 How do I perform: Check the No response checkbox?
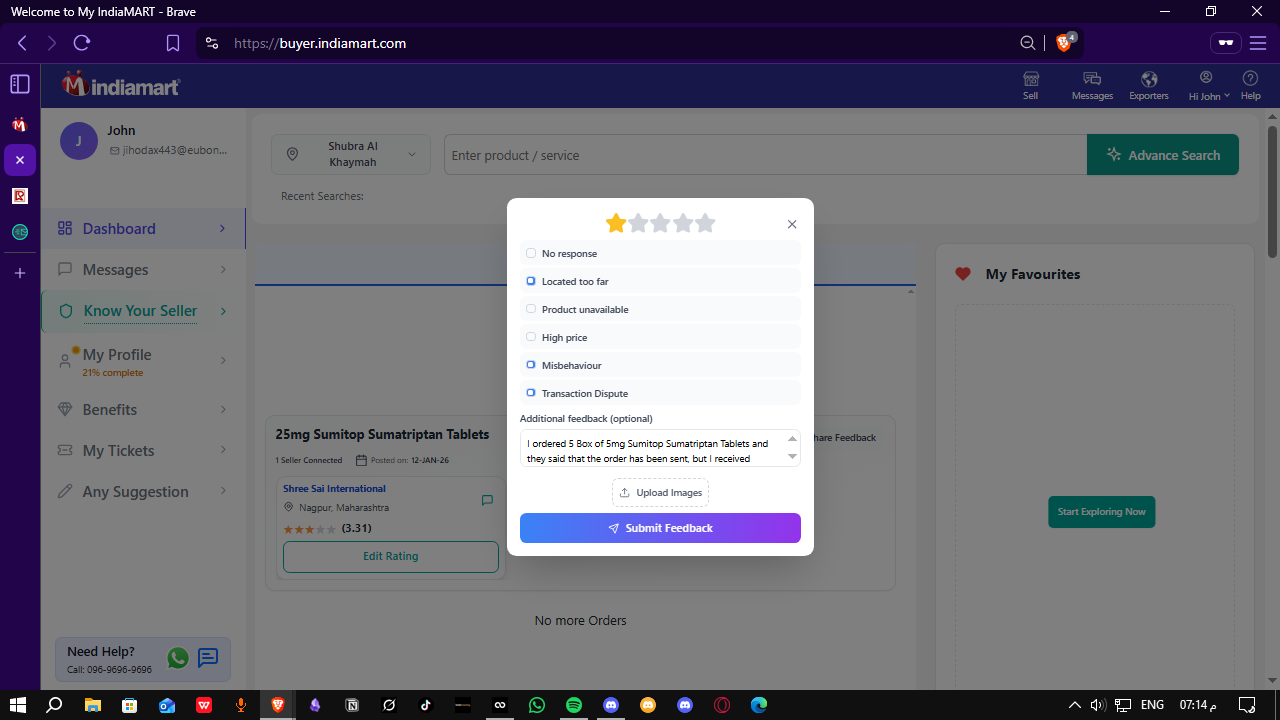pos(531,254)
